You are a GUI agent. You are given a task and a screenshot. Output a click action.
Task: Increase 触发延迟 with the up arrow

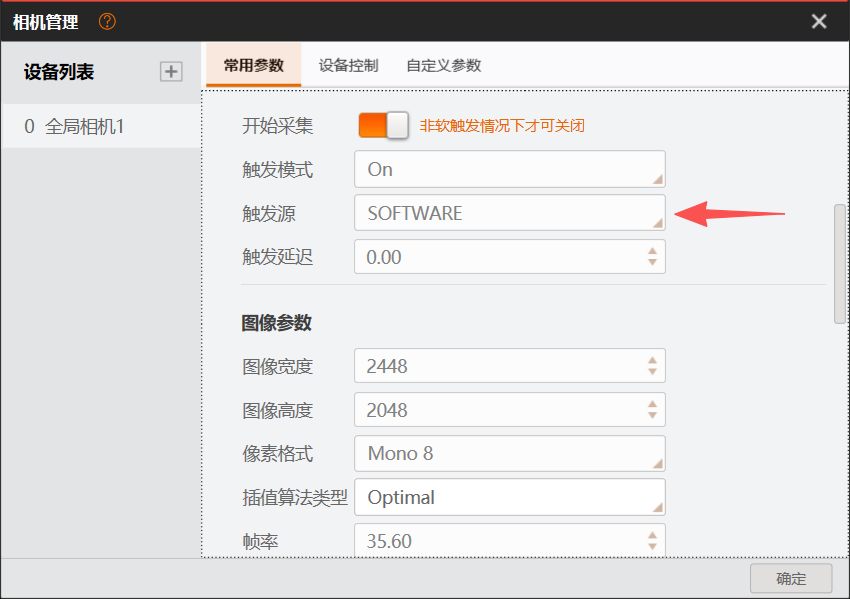click(x=652, y=251)
